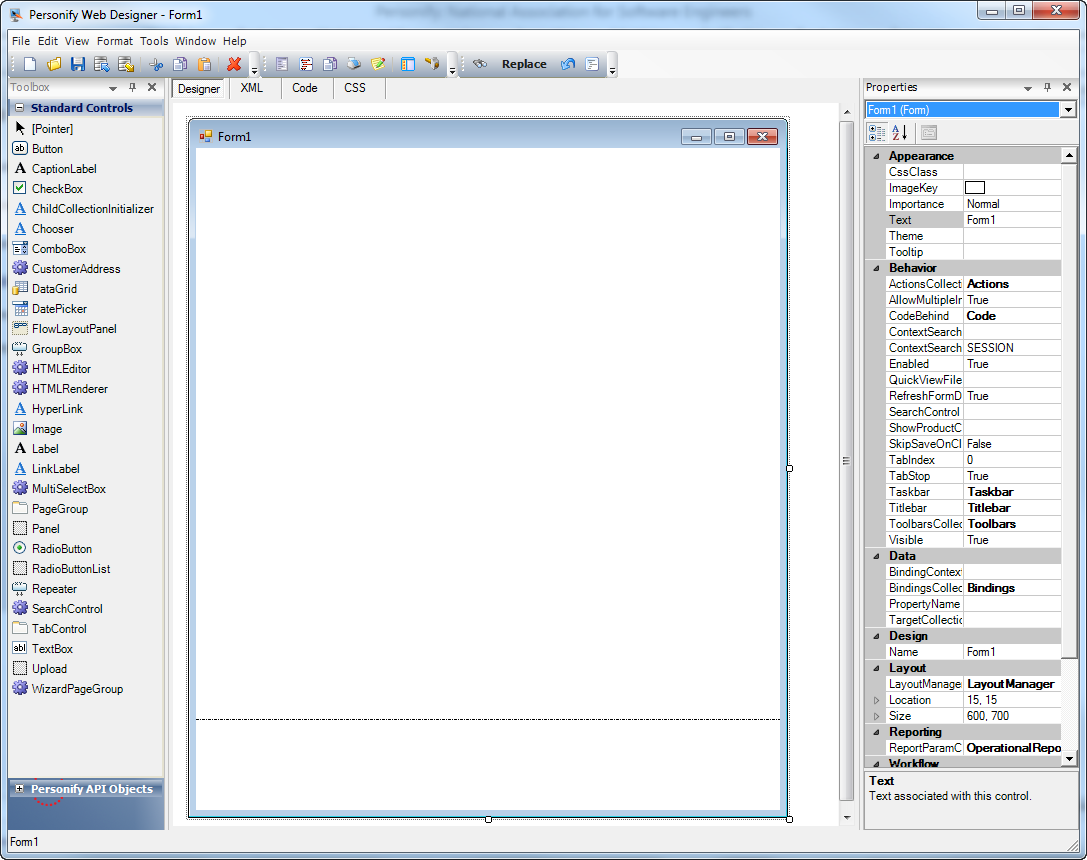1087x860 pixels.
Task: Click the red Delete icon on the toolbar
Action: (234, 63)
